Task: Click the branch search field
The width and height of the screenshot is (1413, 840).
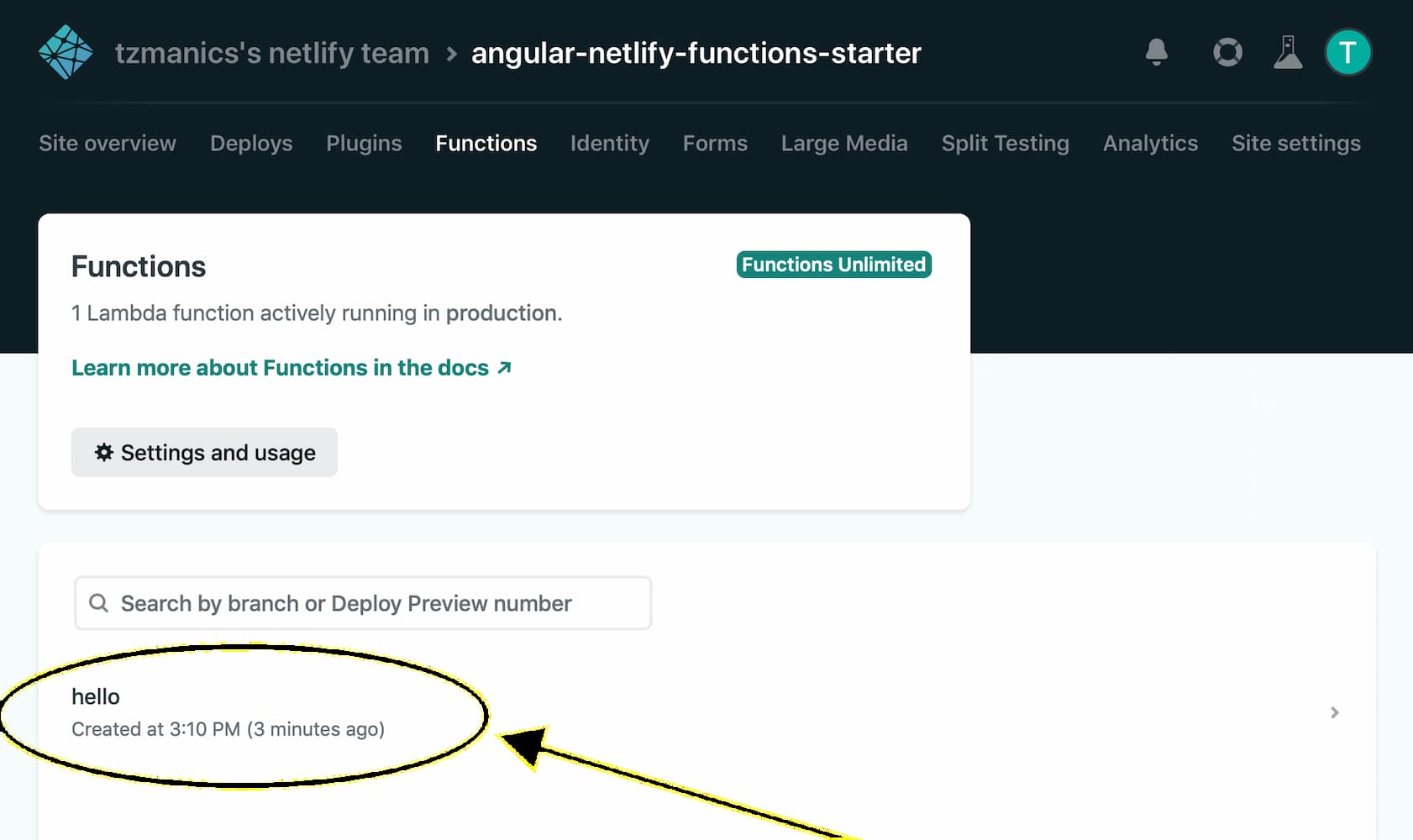Action: coord(361,602)
